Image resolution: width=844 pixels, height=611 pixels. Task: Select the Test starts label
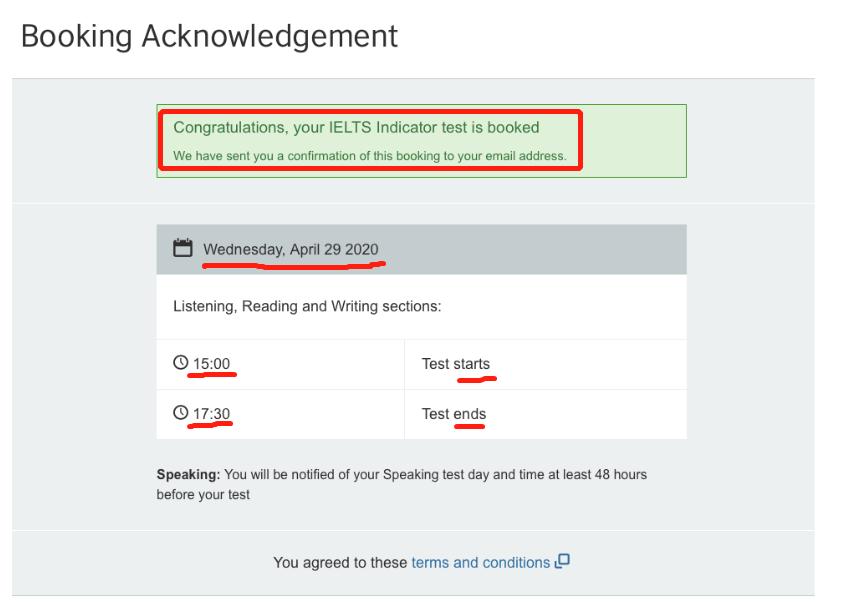pos(456,364)
